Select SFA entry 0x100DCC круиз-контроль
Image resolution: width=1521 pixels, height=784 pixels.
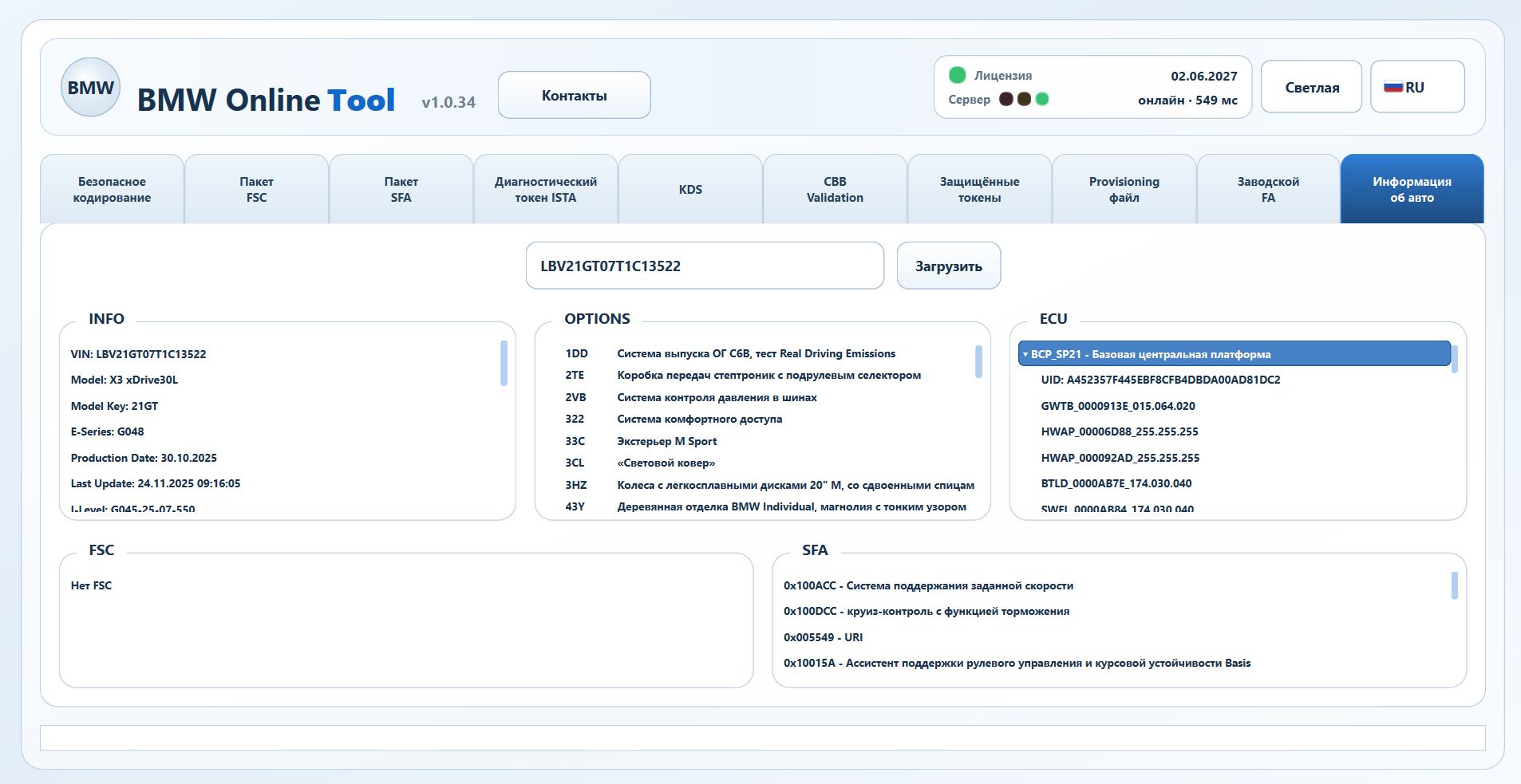pyautogui.click(x=926, y=611)
